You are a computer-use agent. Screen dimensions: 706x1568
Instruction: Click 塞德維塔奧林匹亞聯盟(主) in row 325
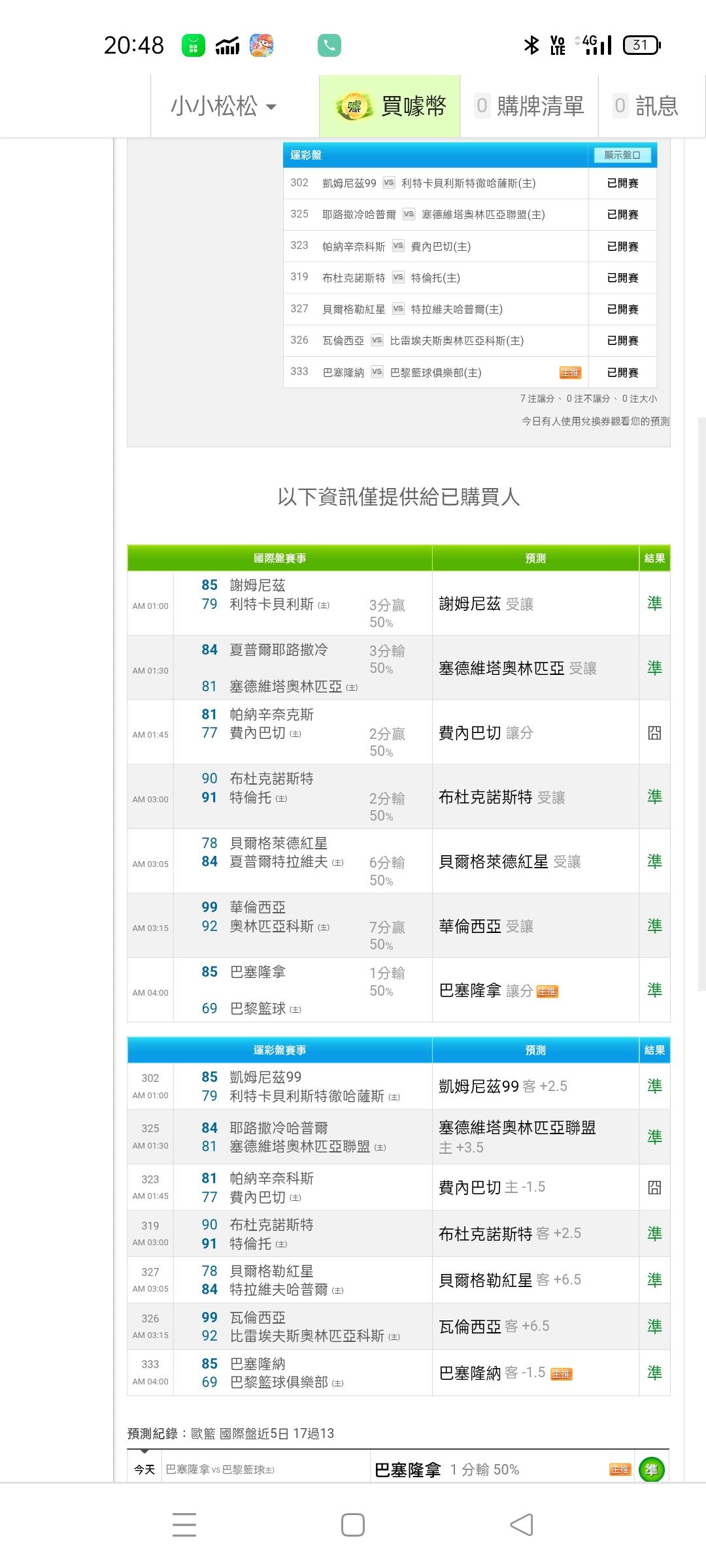tap(483, 214)
